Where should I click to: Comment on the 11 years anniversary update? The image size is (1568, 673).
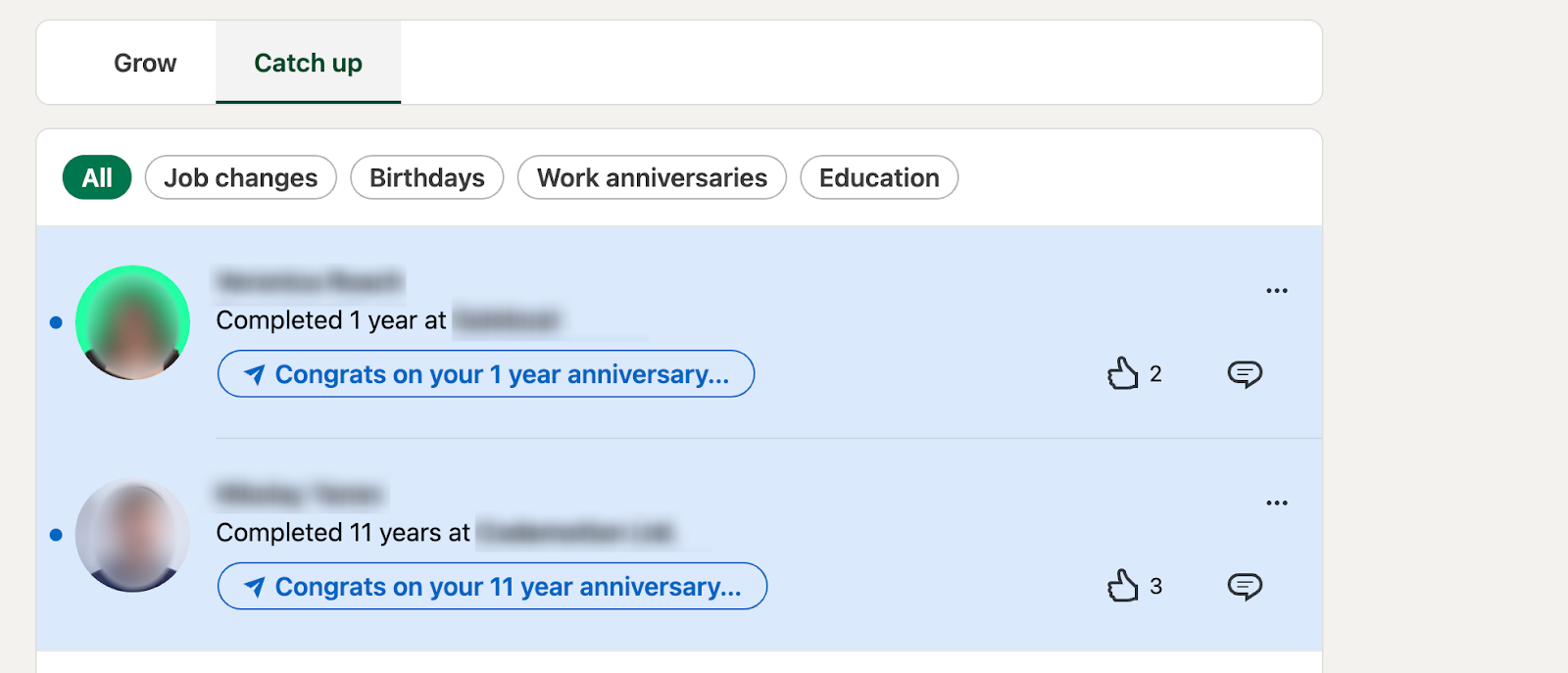click(1245, 587)
